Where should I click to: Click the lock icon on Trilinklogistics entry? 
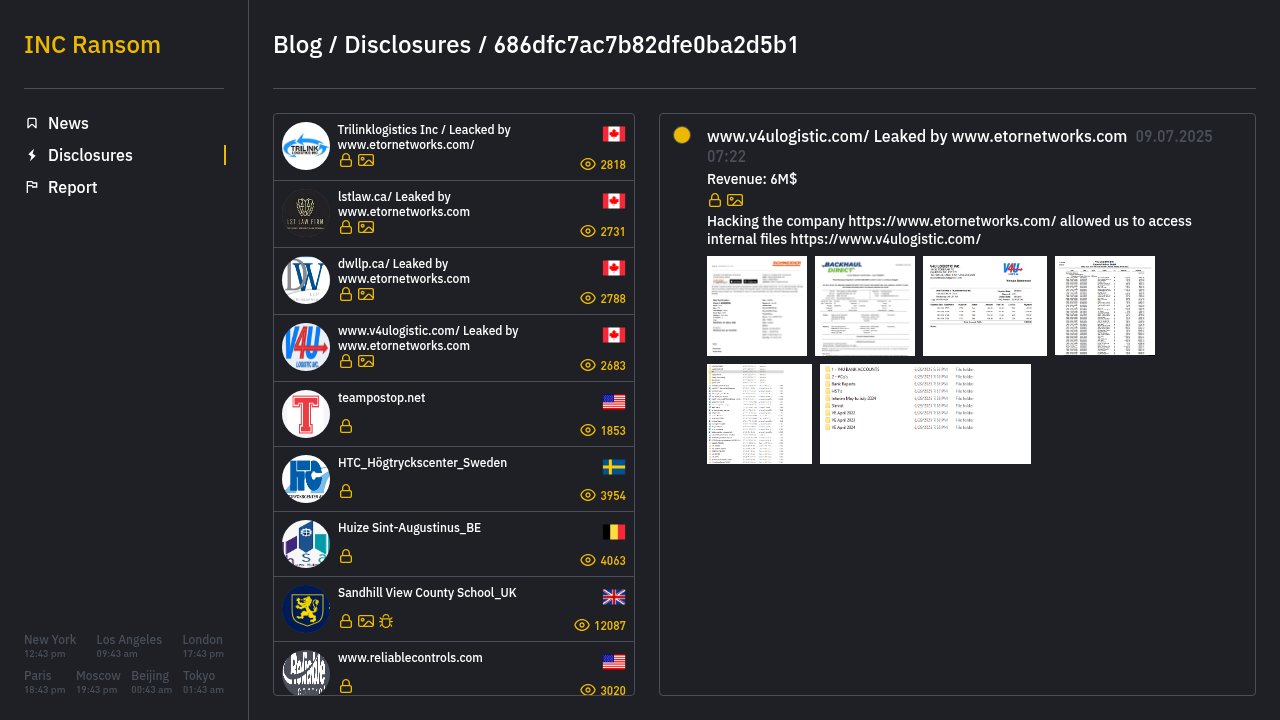(346, 160)
